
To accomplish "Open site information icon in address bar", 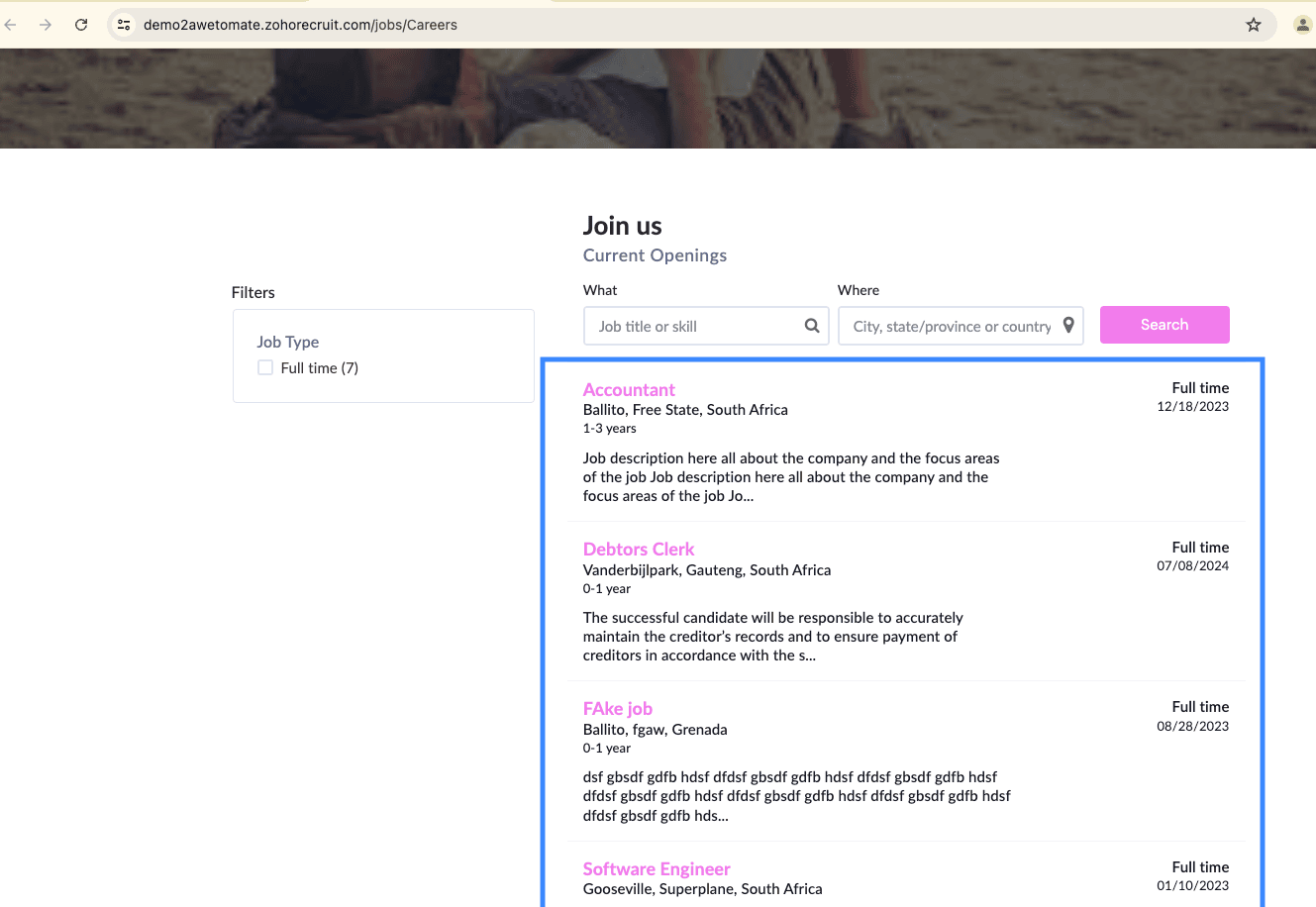I will tap(124, 25).
